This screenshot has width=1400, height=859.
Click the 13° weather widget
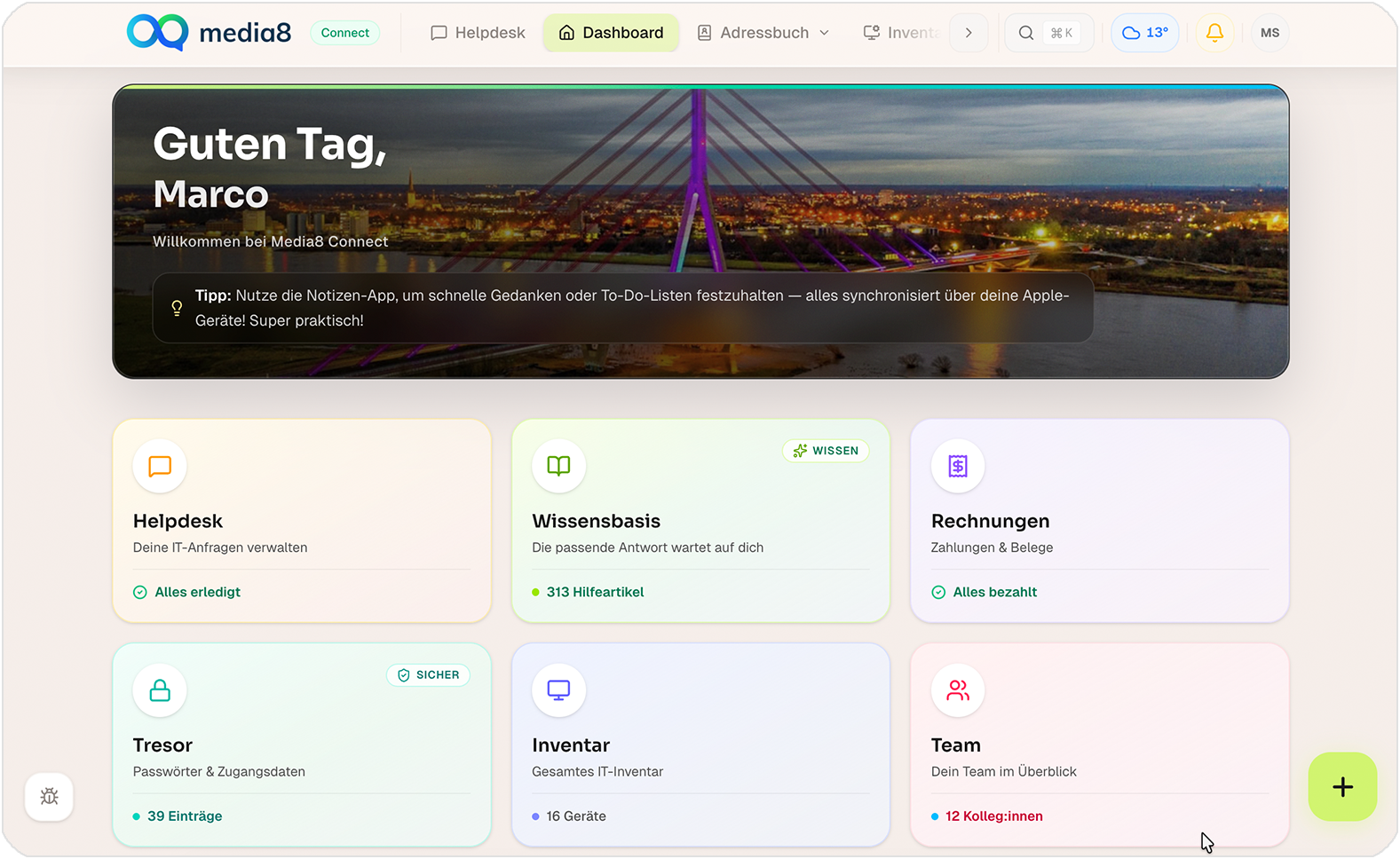[1145, 33]
